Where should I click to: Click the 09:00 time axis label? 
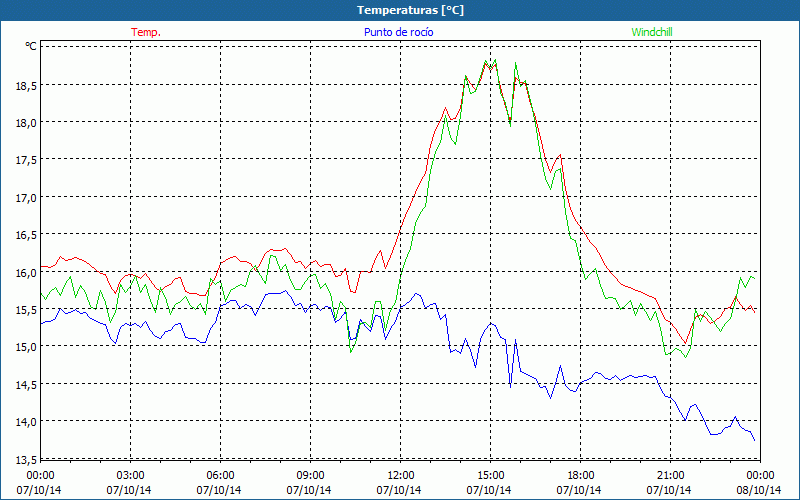(x=310, y=476)
